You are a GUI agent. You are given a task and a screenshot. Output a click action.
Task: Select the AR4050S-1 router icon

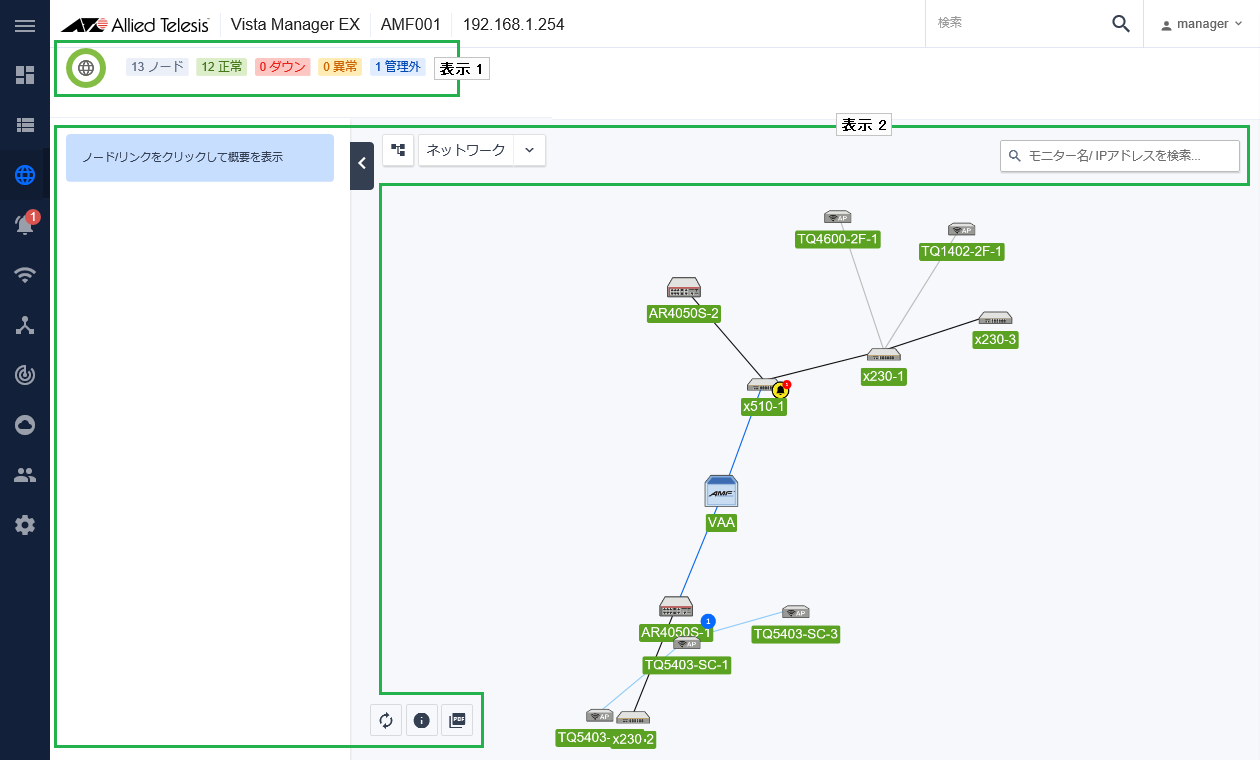click(676, 607)
